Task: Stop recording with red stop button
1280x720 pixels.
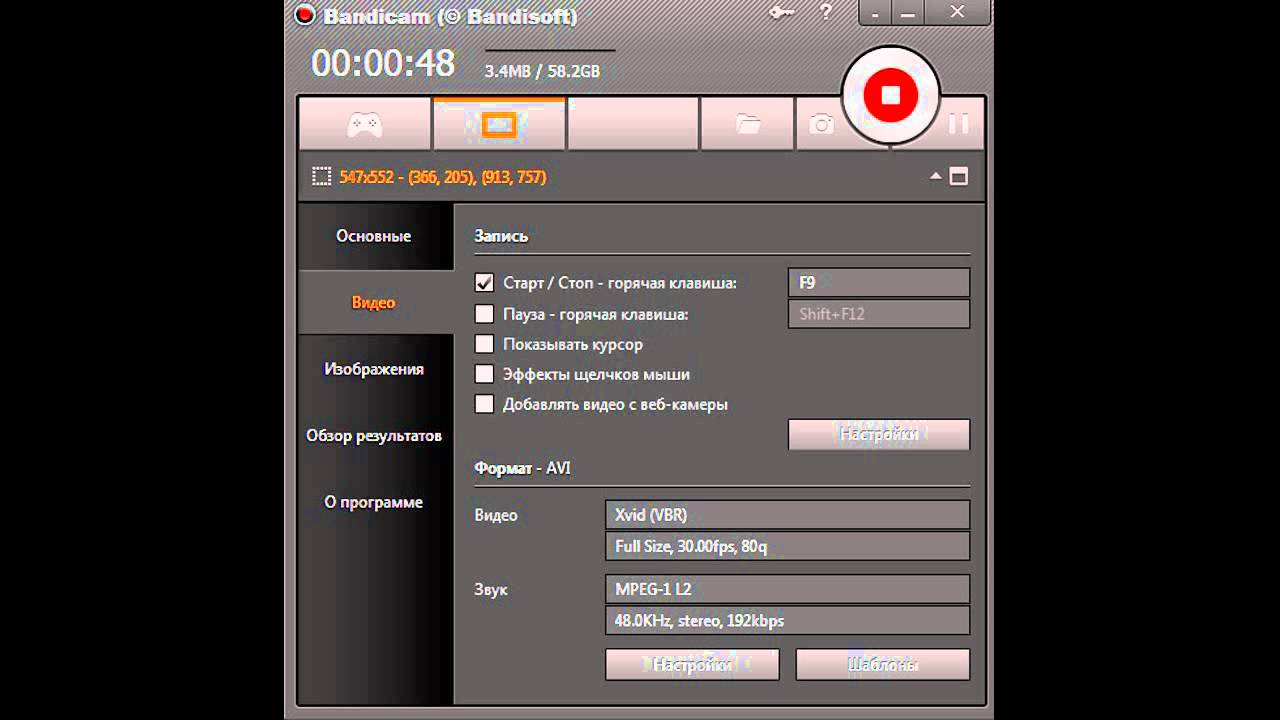Action: click(x=890, y=95)
